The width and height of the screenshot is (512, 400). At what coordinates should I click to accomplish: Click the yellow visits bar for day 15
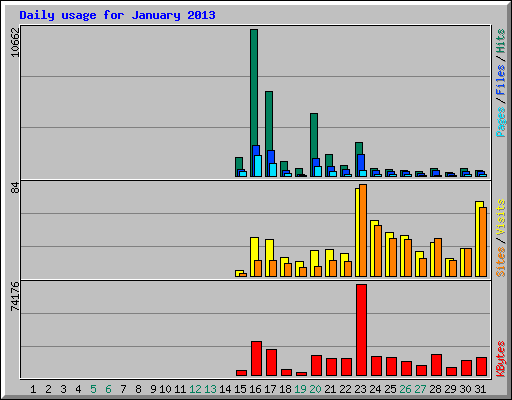click(x=238, y=273)
